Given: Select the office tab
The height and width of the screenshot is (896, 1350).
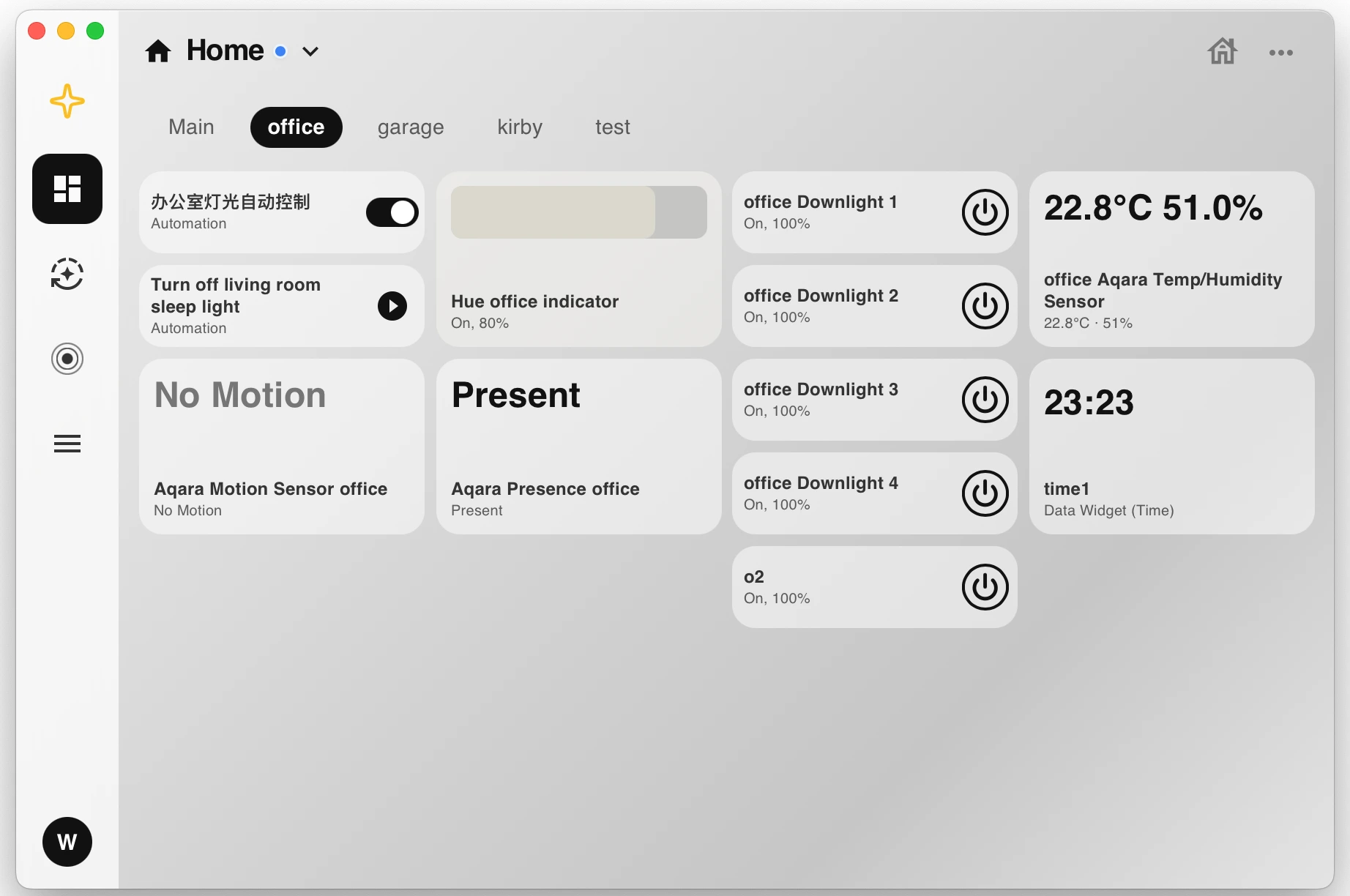Looking at the screenshot, I should tap(297, 127).
